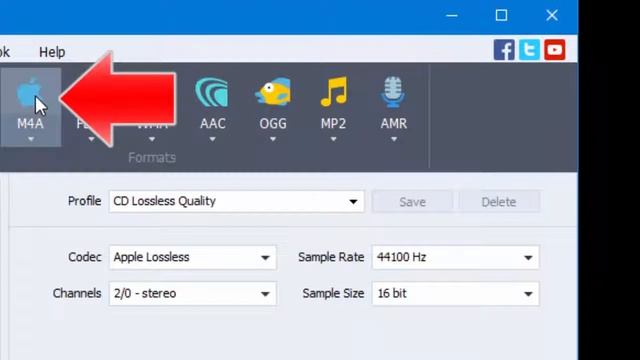Maximize the window
The width and height of the screenshot is (640, 360).
coord(502,16)
